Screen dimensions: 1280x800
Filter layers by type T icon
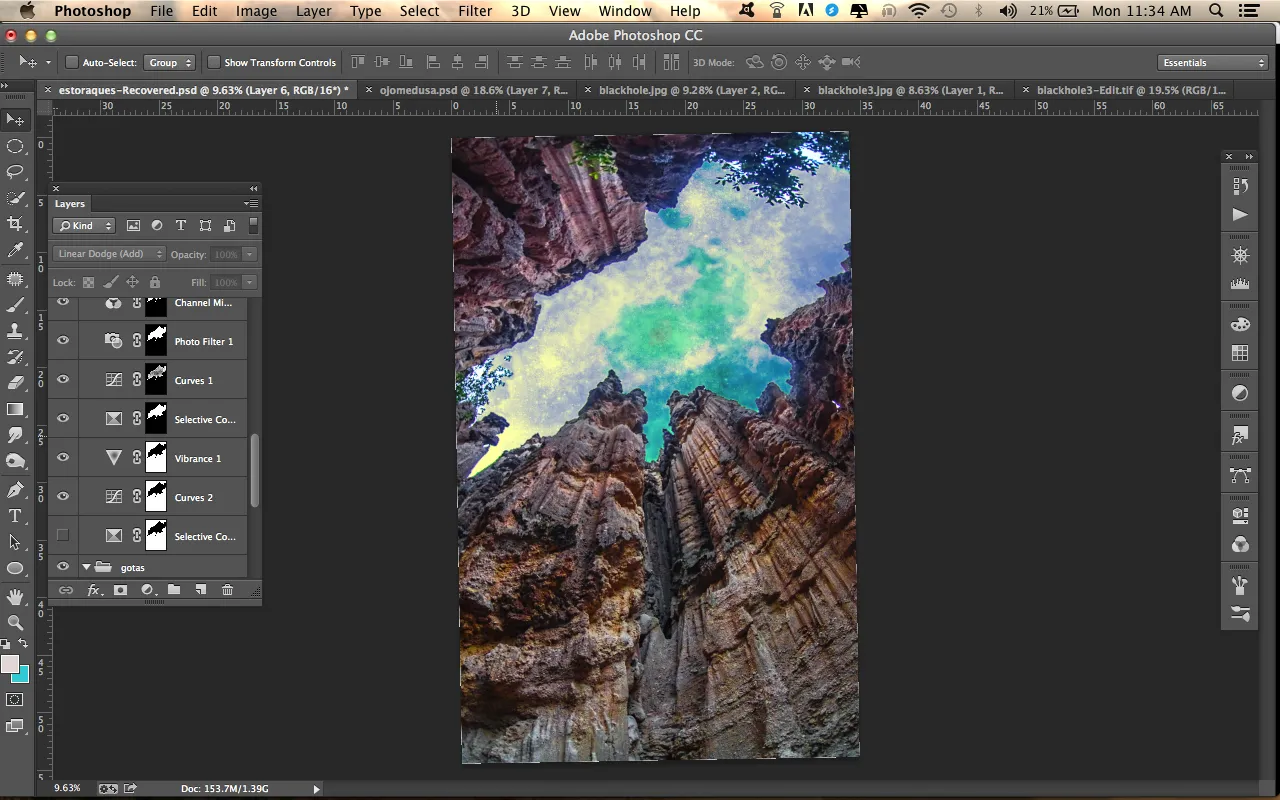click(181, 226)
